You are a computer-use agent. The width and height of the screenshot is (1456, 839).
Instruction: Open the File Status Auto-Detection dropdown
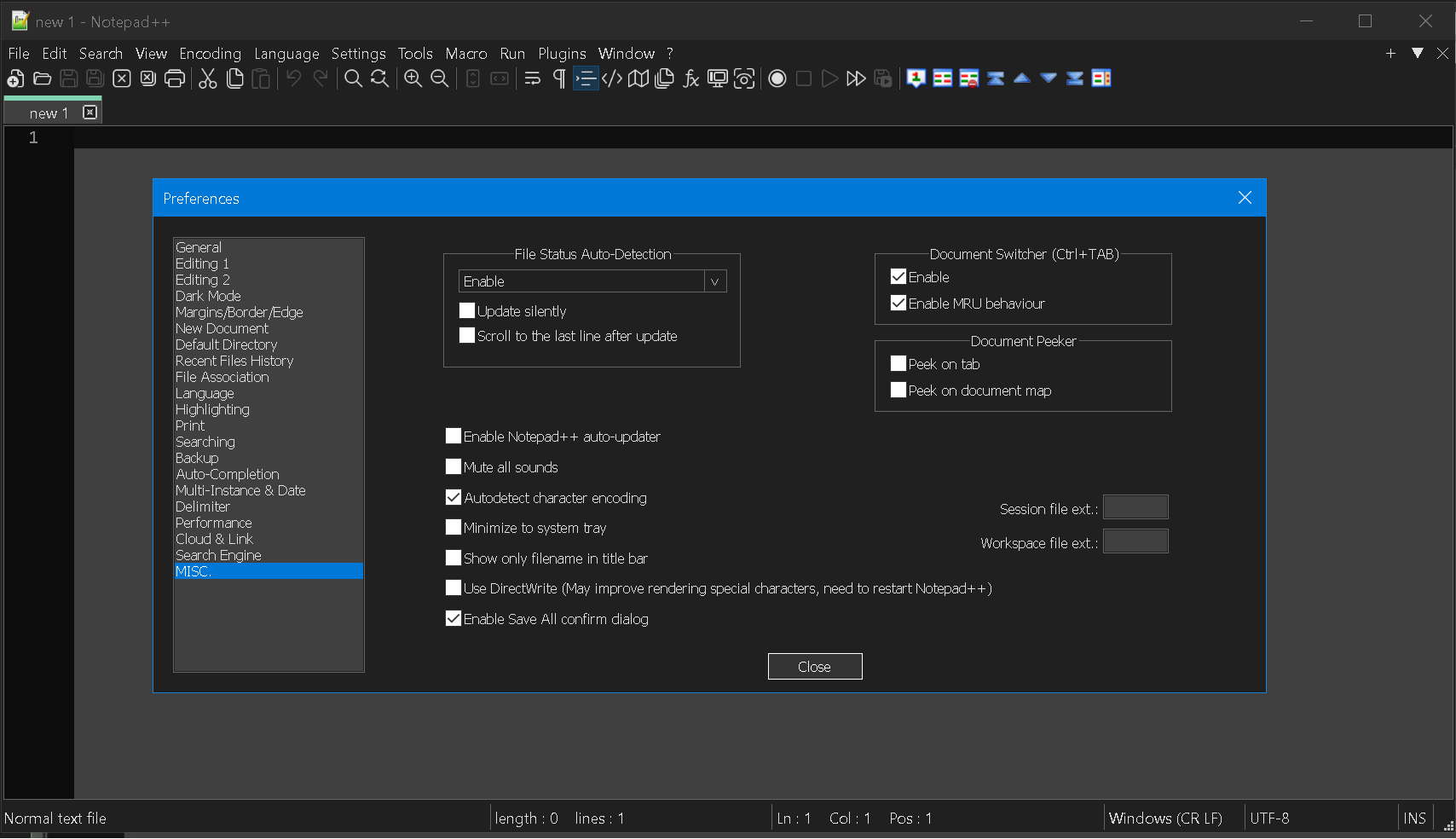pyautogui.click(x=714, y=281)
